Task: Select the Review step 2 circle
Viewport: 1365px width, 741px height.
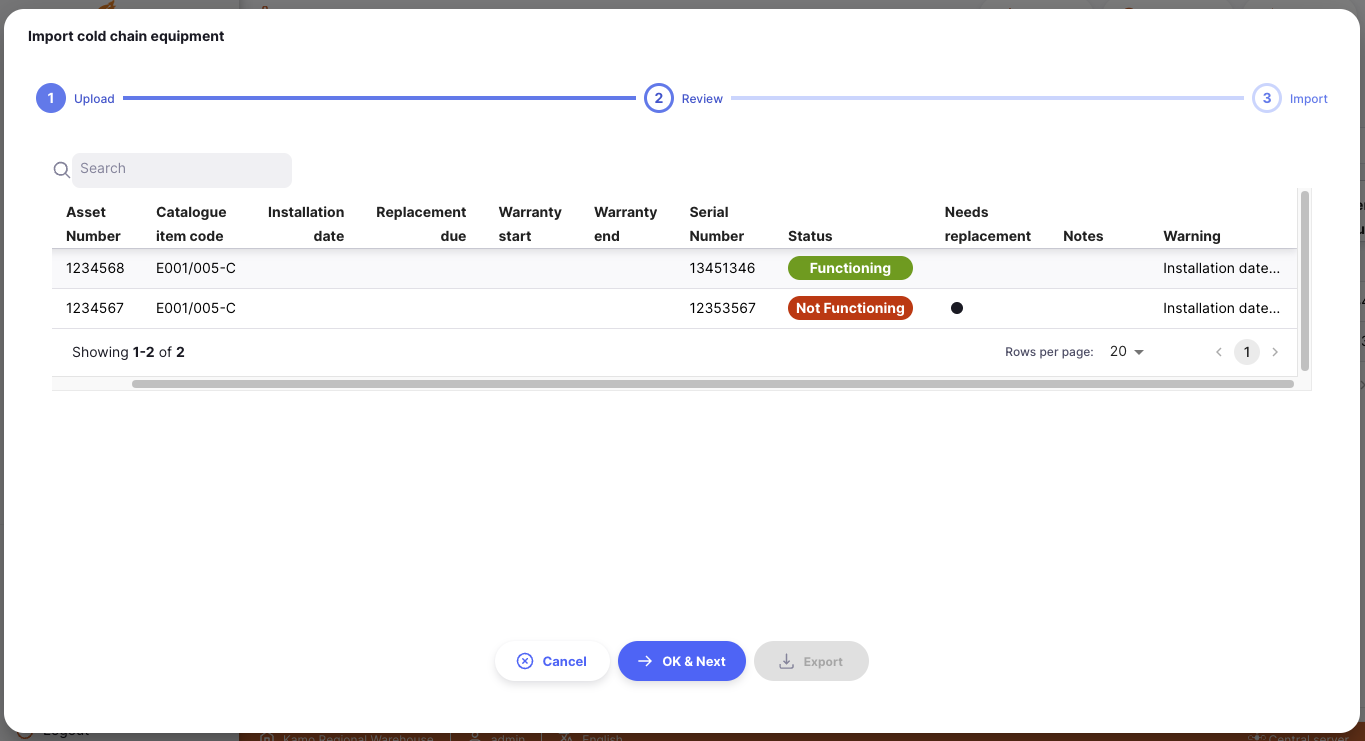Action: [x=658, y=98]
